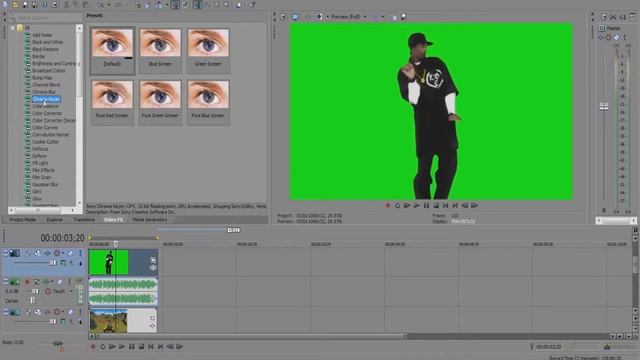
Task: Click the Master volume fader
Action: pos(604,107)
